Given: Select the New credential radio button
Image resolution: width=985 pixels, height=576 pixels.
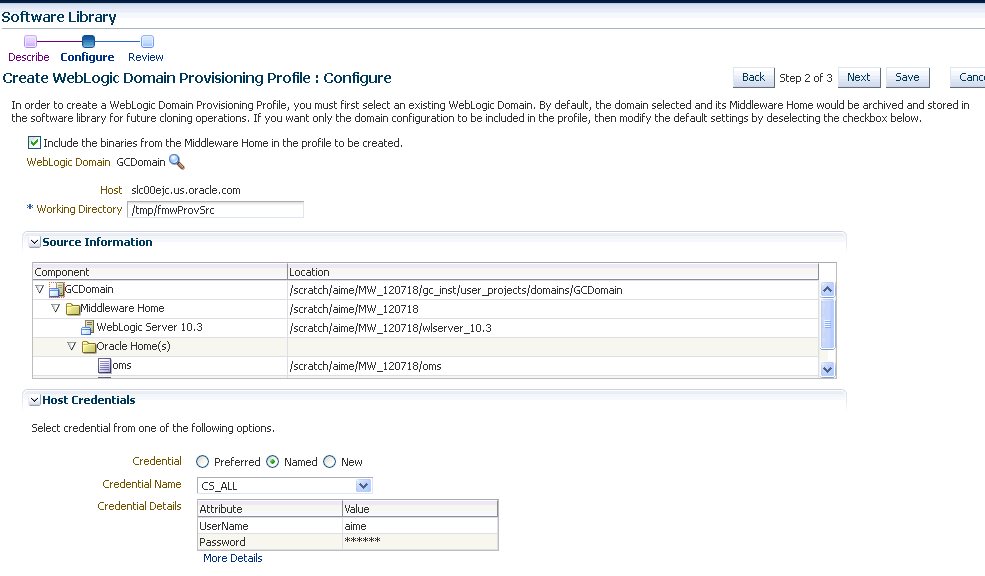Looking at the screenshot, I should (330, 462).
